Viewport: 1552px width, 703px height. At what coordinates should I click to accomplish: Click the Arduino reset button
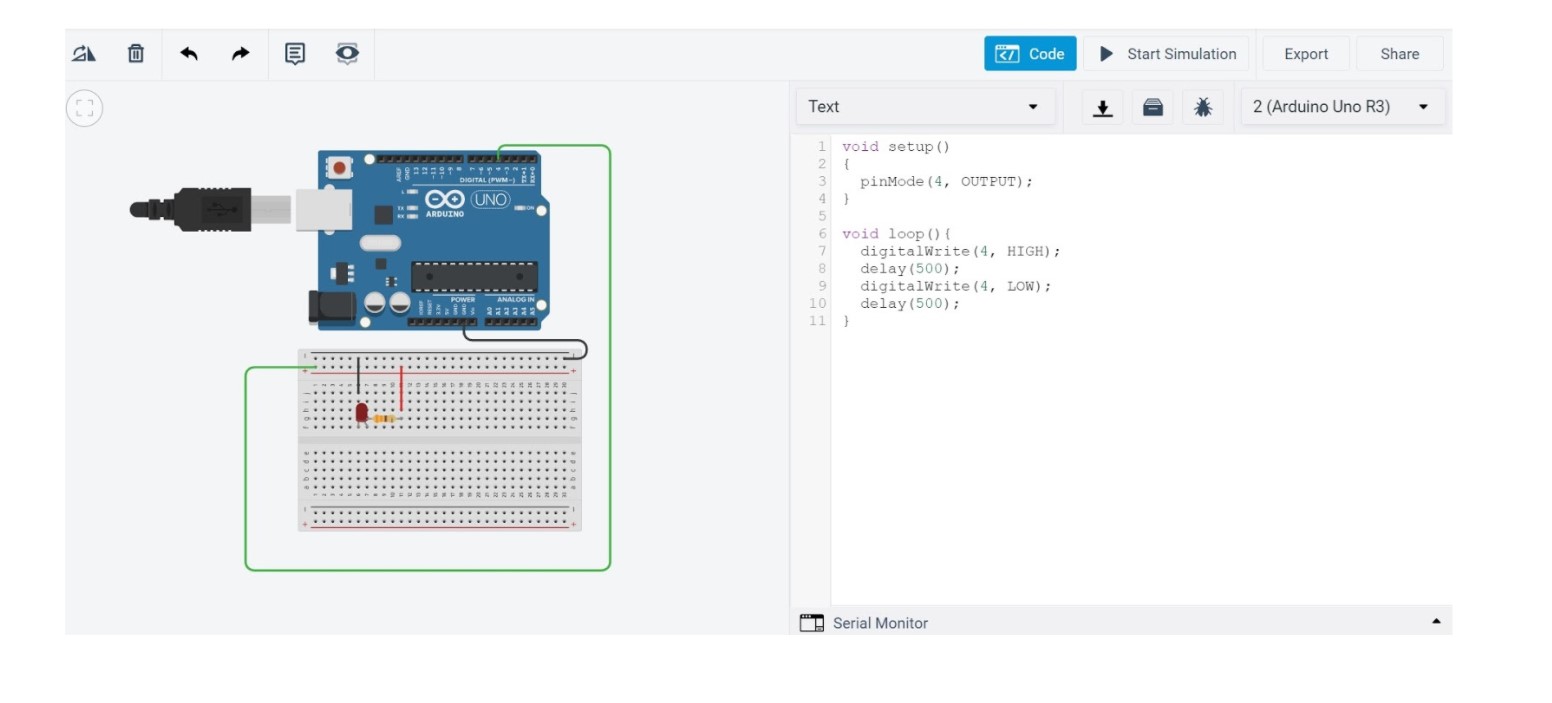click(341, 167)
